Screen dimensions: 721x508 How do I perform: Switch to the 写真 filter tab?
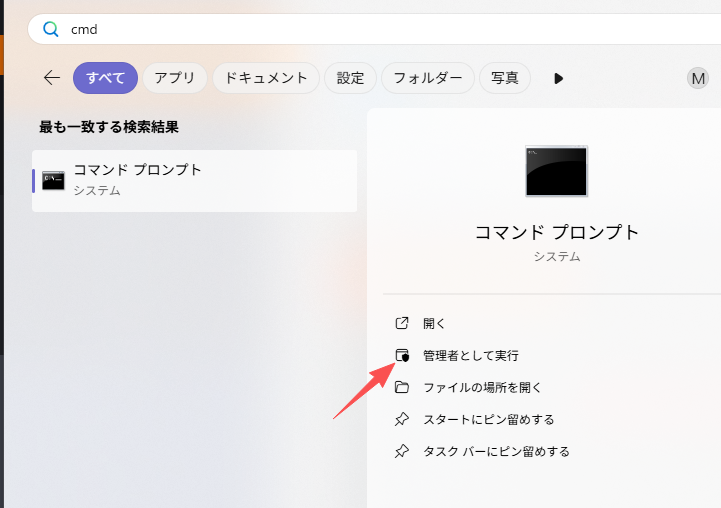point(505,78)
